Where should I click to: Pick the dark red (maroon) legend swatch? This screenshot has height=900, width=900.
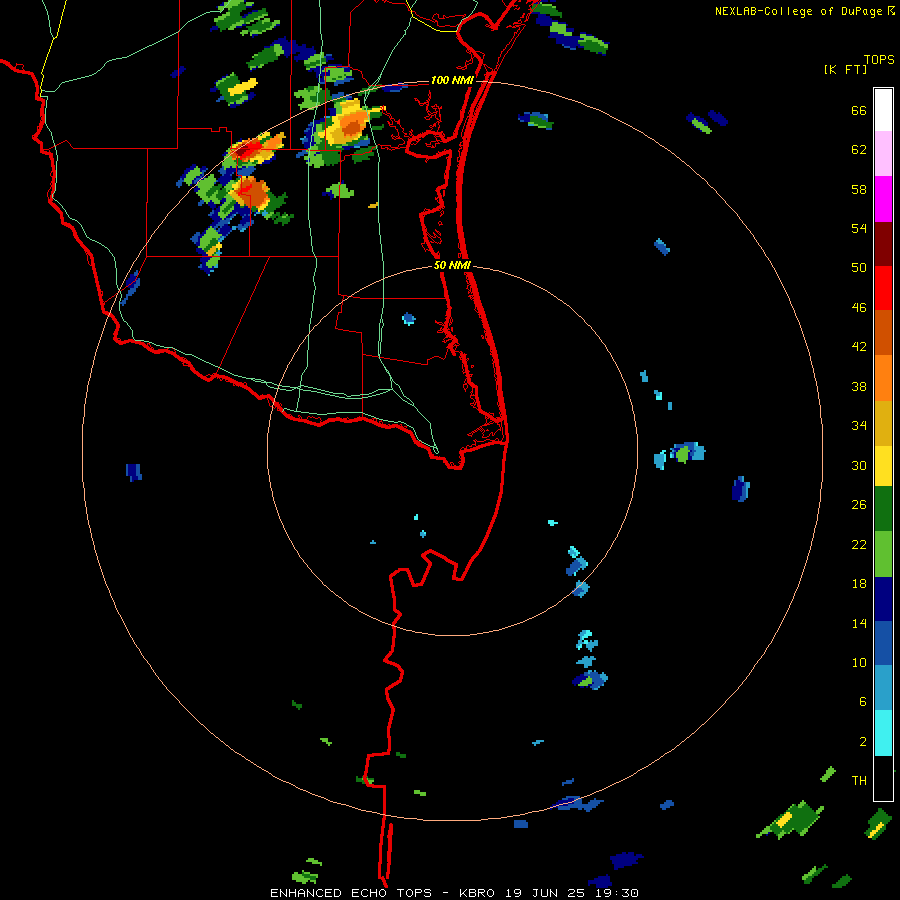883,244
